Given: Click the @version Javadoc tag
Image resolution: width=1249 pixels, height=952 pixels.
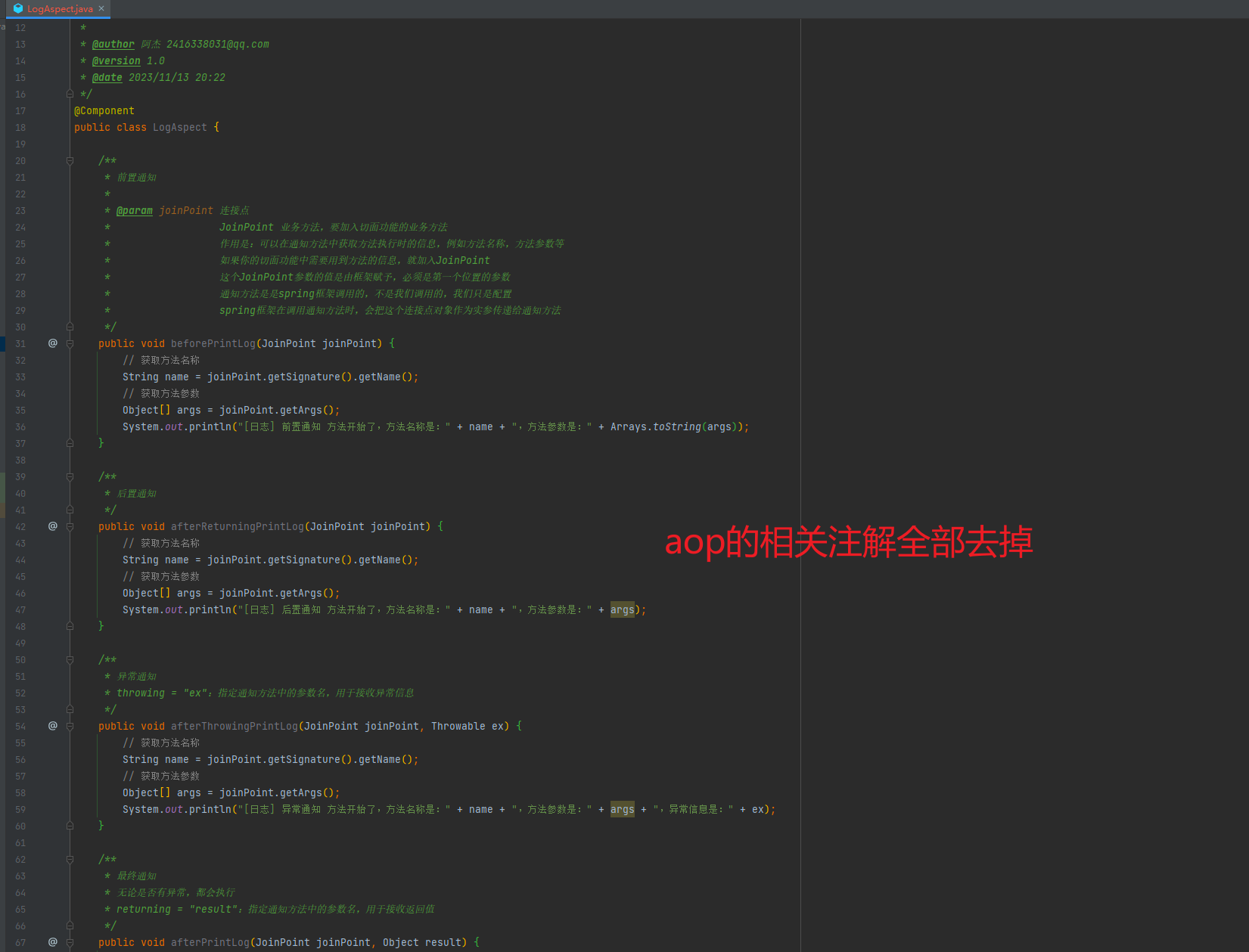Looking at the screenshot, I should pos(117,61).
